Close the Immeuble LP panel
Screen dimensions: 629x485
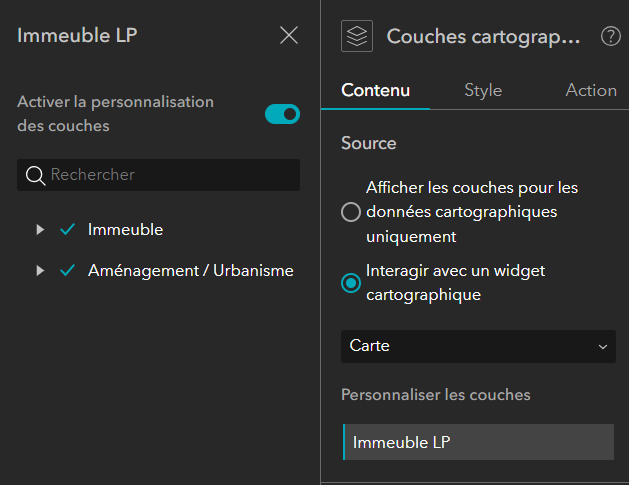point(289,36)
